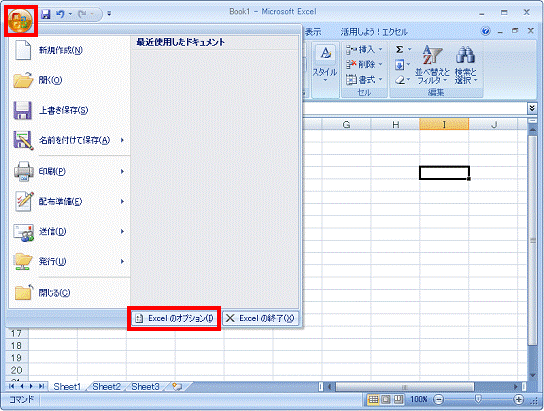This screenshot has height=411, width=544.
Task: Expand the 名前を付けて保存 submenu arrow
Action: 122,140
